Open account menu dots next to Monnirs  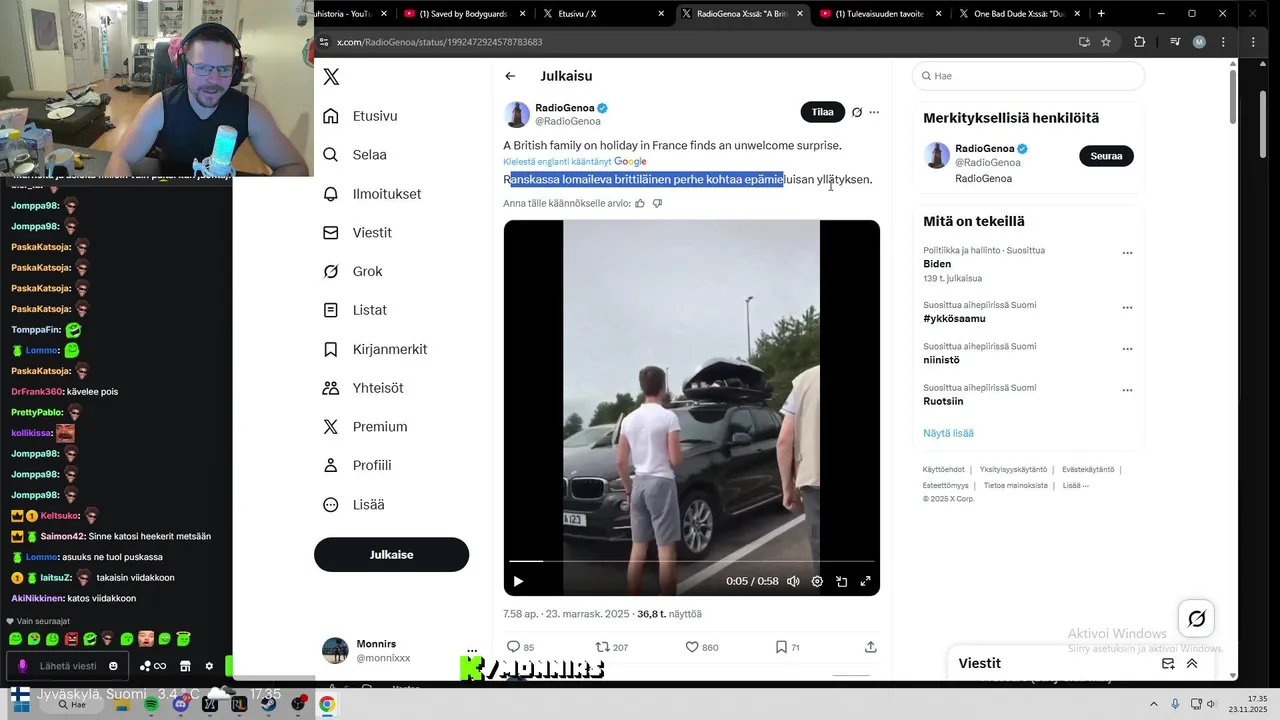[472, 651]
